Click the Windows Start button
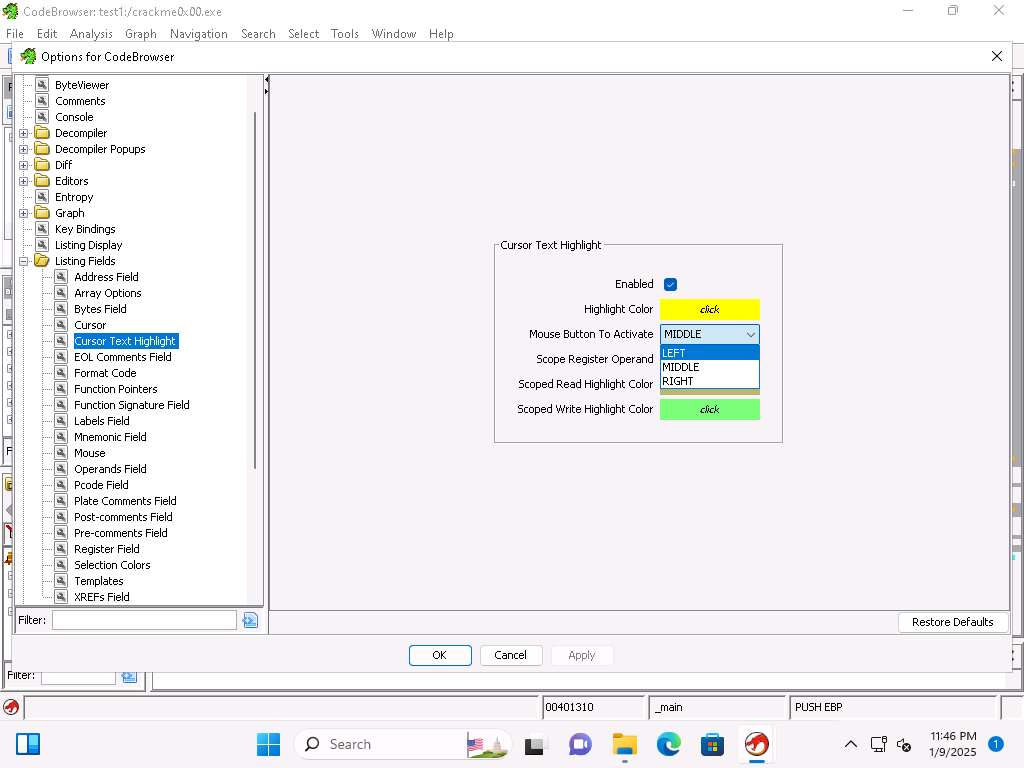Image resolution: width=1024 pixels, height=768 pixels. click(x=268, y=744)
